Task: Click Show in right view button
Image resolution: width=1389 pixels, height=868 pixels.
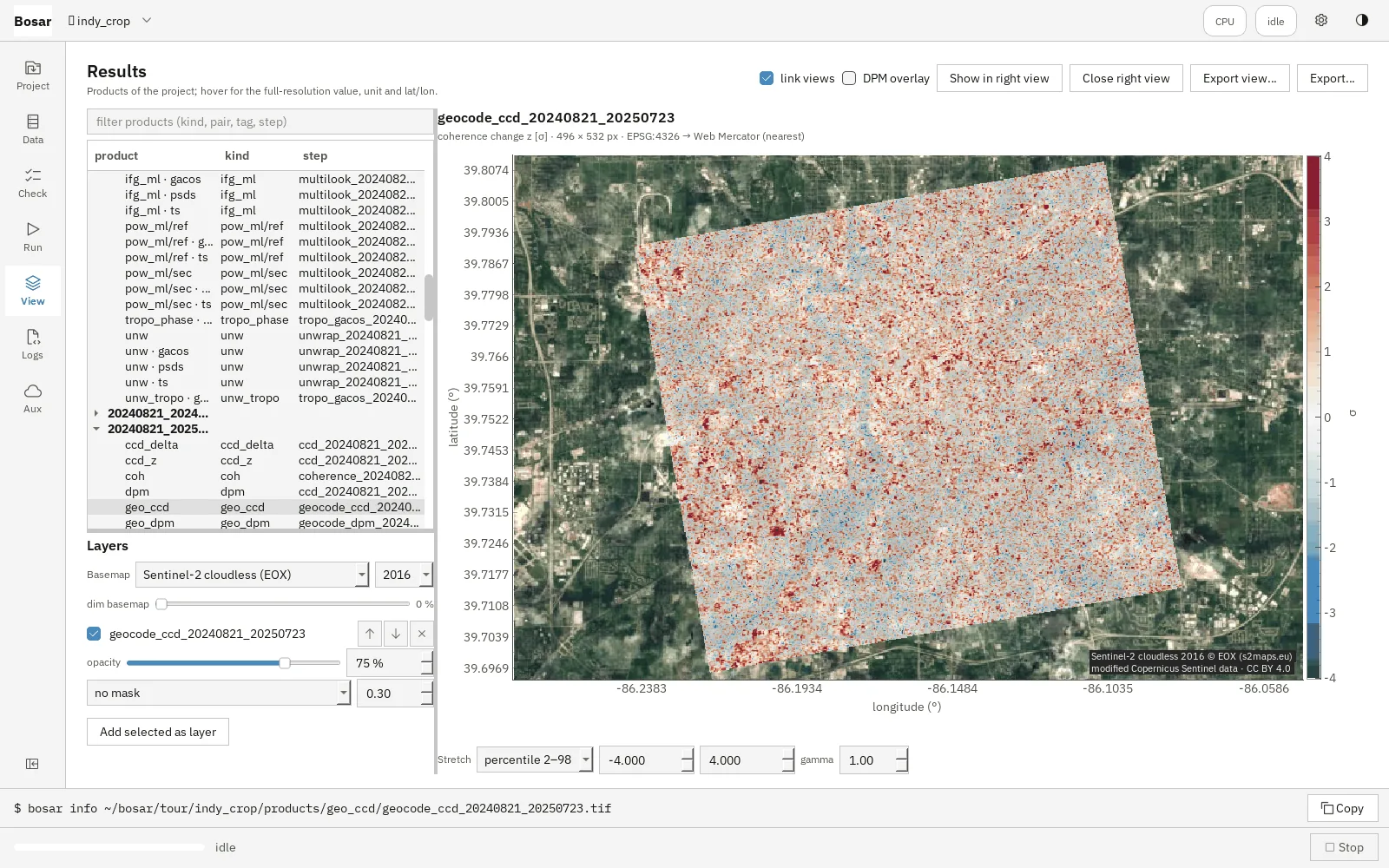Action: (x=999, y=78)
